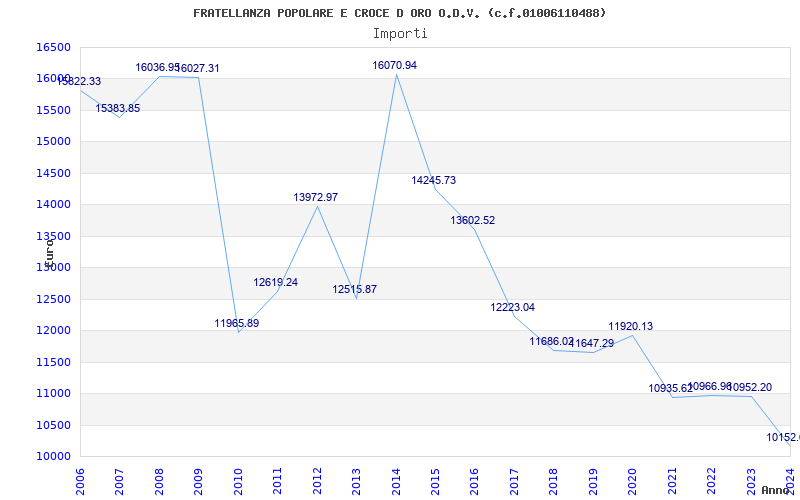Click the 2008 x-axis year label
This screenshot has height=500, width=800.
[159, 482]
